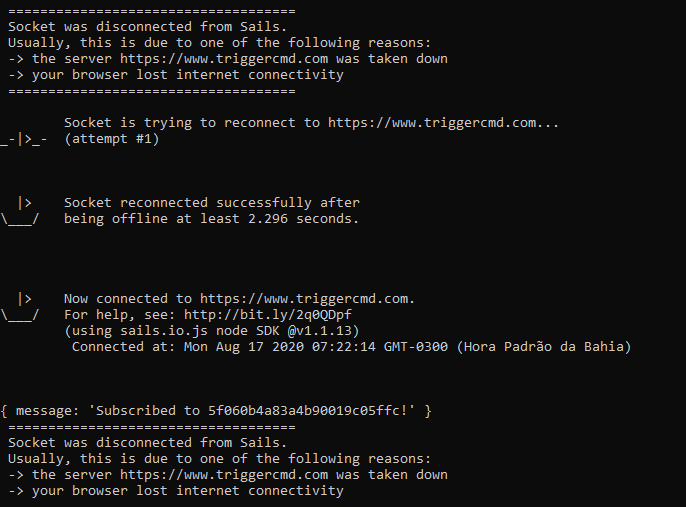
Task: Click the Now connected to triggercmd.com URL
Action: pos(304,298)
